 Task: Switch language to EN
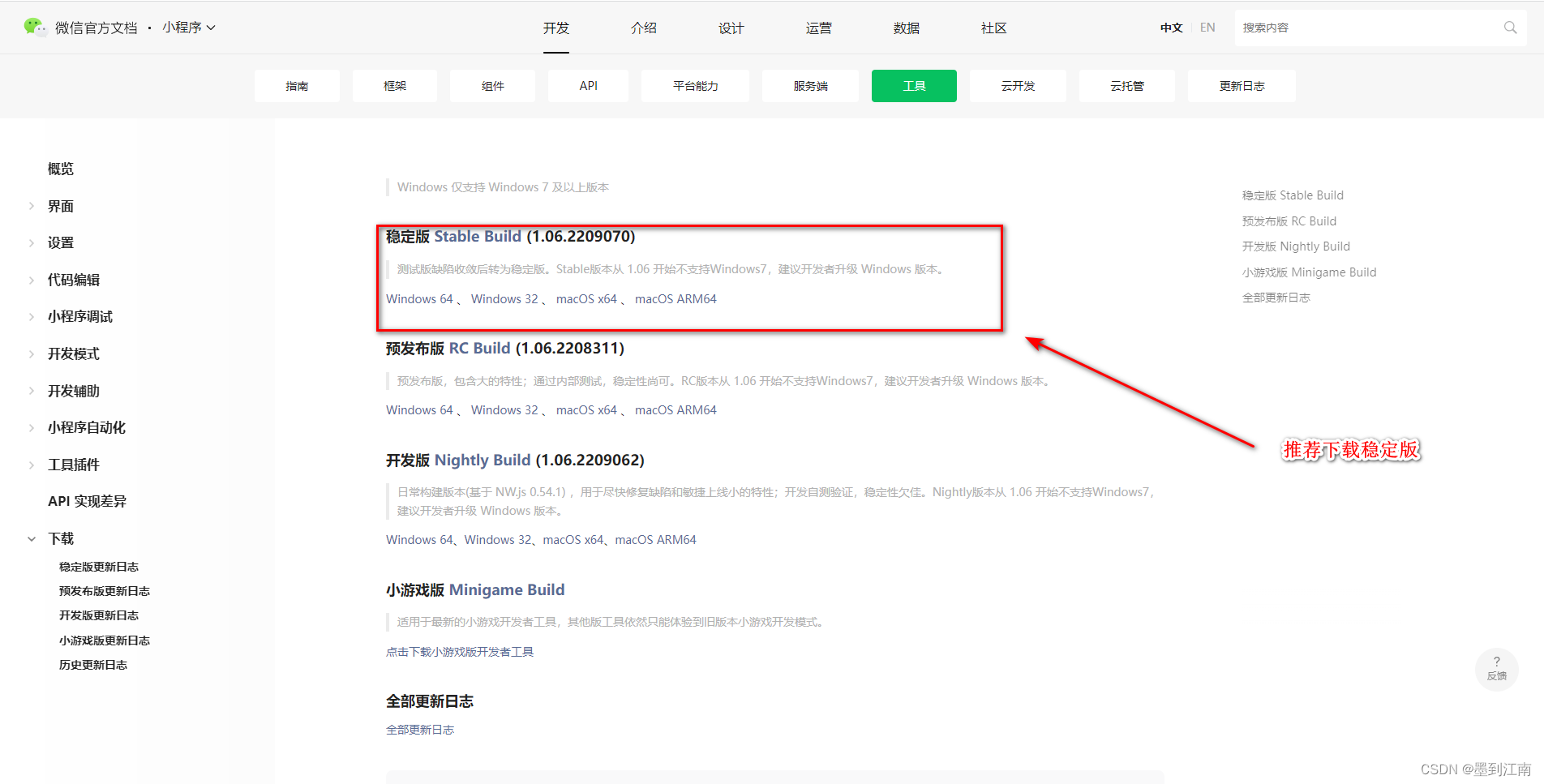tap(1207, 28)
